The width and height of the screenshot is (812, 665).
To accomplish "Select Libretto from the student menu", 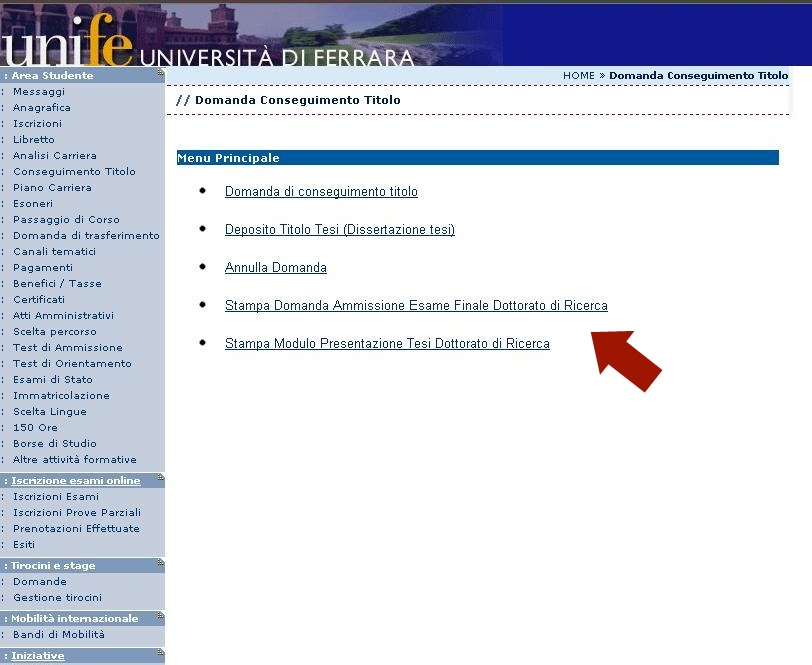I will 34,140.
